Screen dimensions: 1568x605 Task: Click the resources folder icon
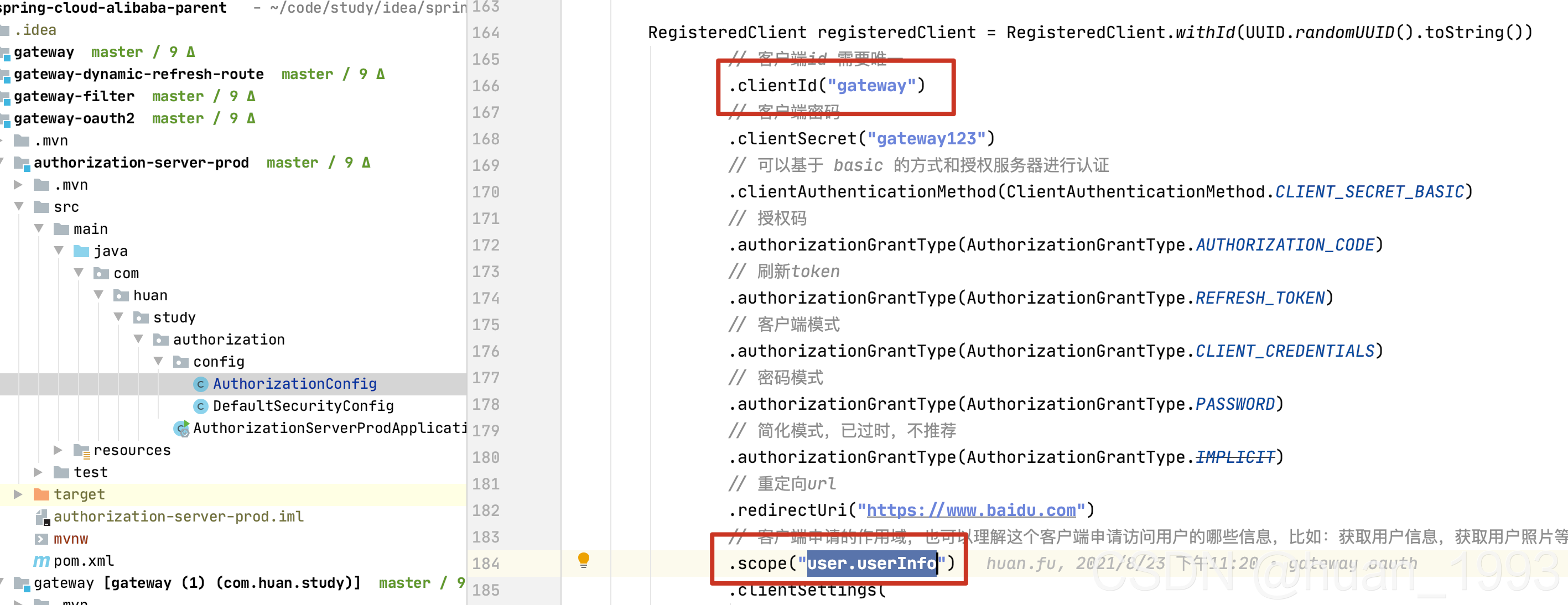(x=81, y=450)
